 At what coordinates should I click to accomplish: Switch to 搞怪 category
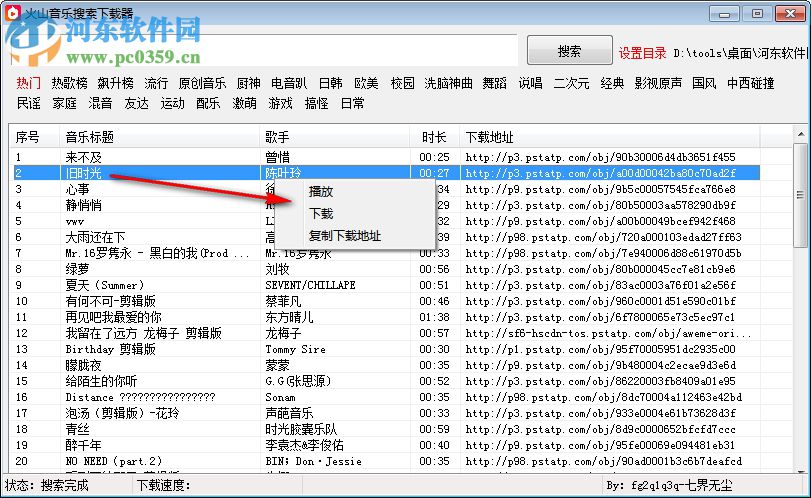point(317,103)
